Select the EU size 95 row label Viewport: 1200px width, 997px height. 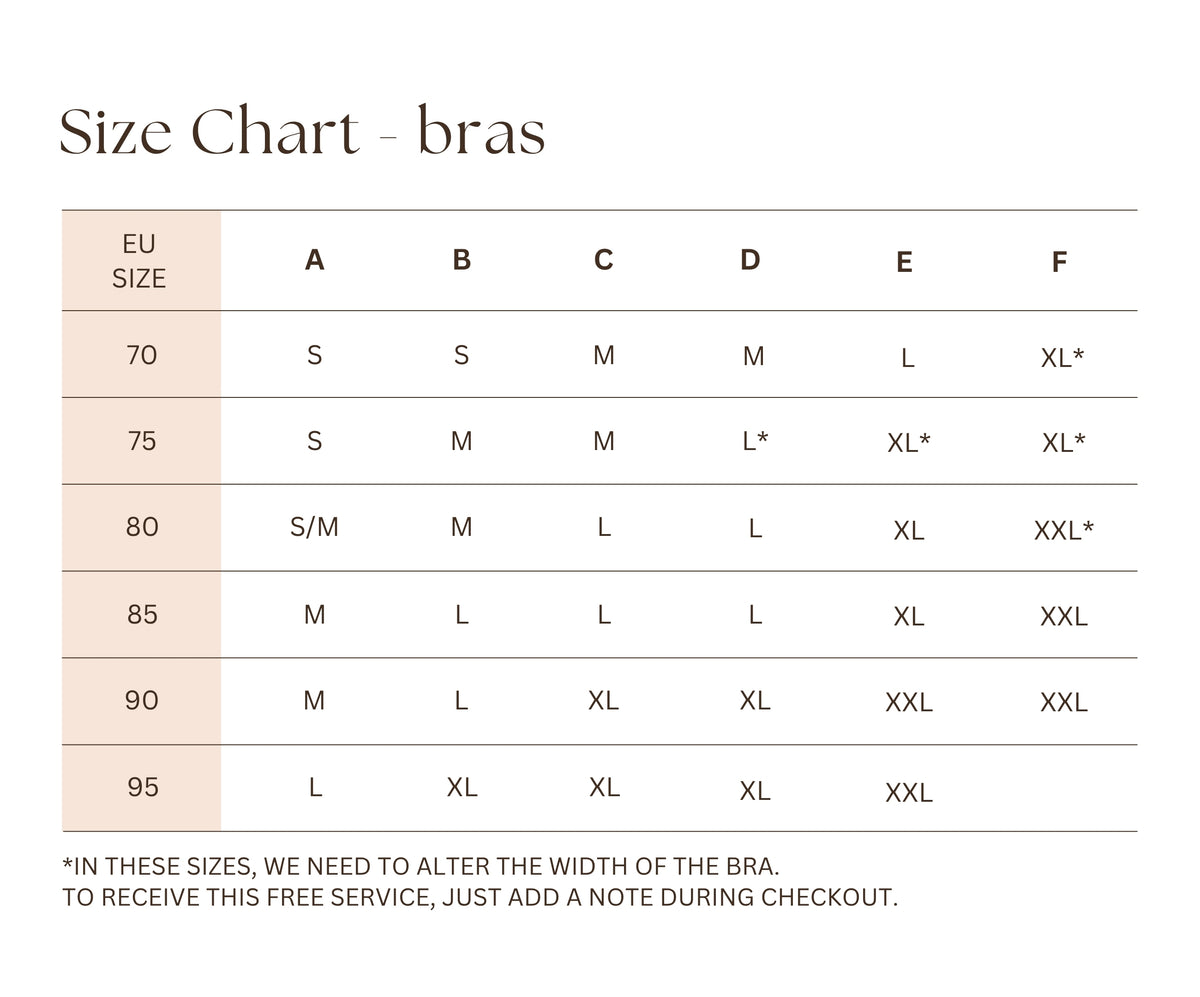click(142, 787)
